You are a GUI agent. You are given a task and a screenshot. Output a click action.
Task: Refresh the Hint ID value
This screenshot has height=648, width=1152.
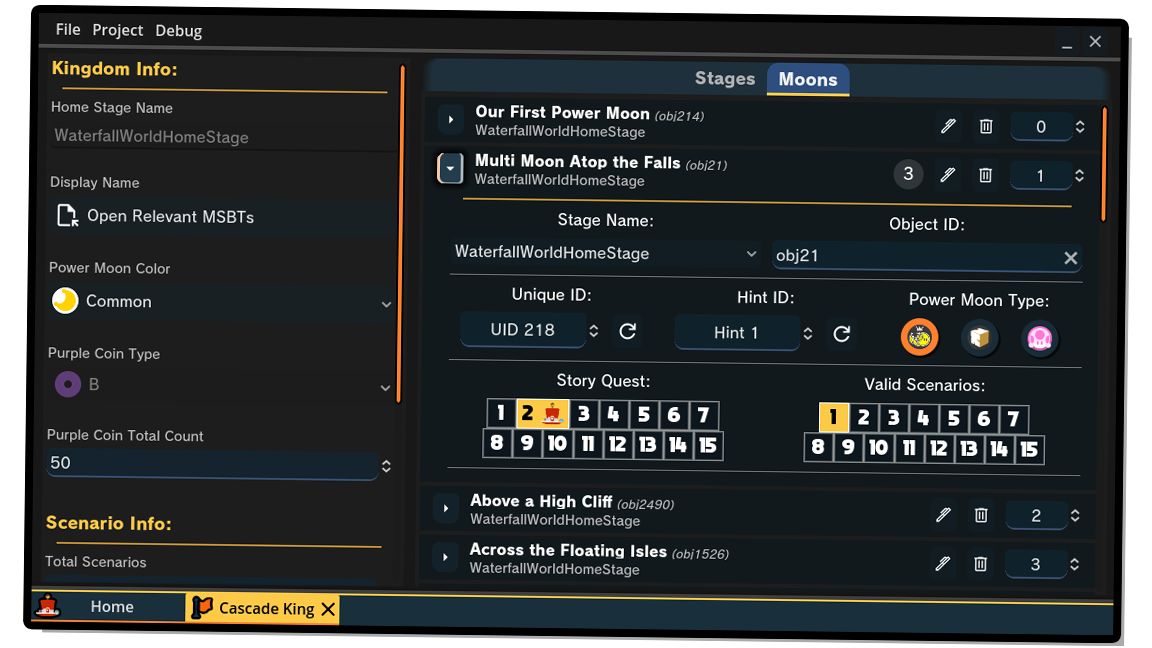842,334
